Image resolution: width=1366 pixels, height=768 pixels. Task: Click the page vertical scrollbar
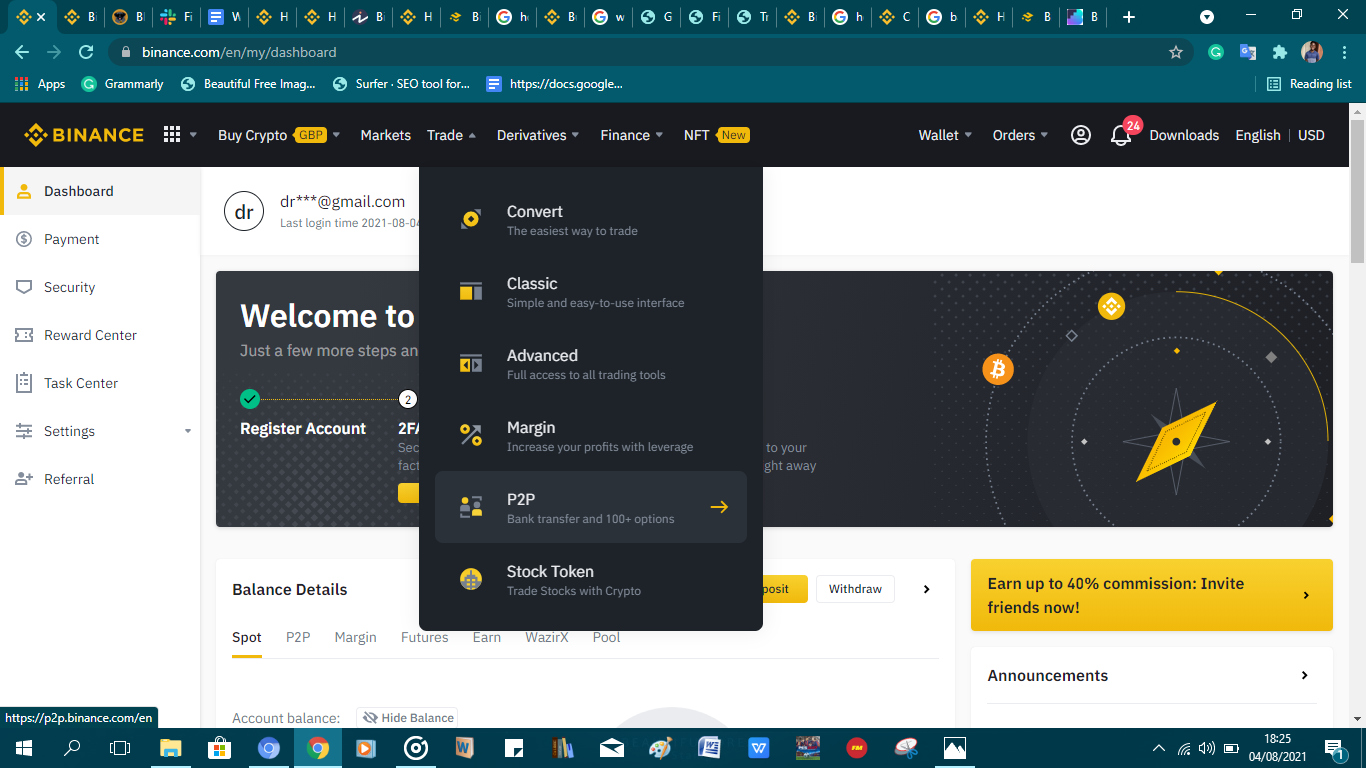[1357, 190]
